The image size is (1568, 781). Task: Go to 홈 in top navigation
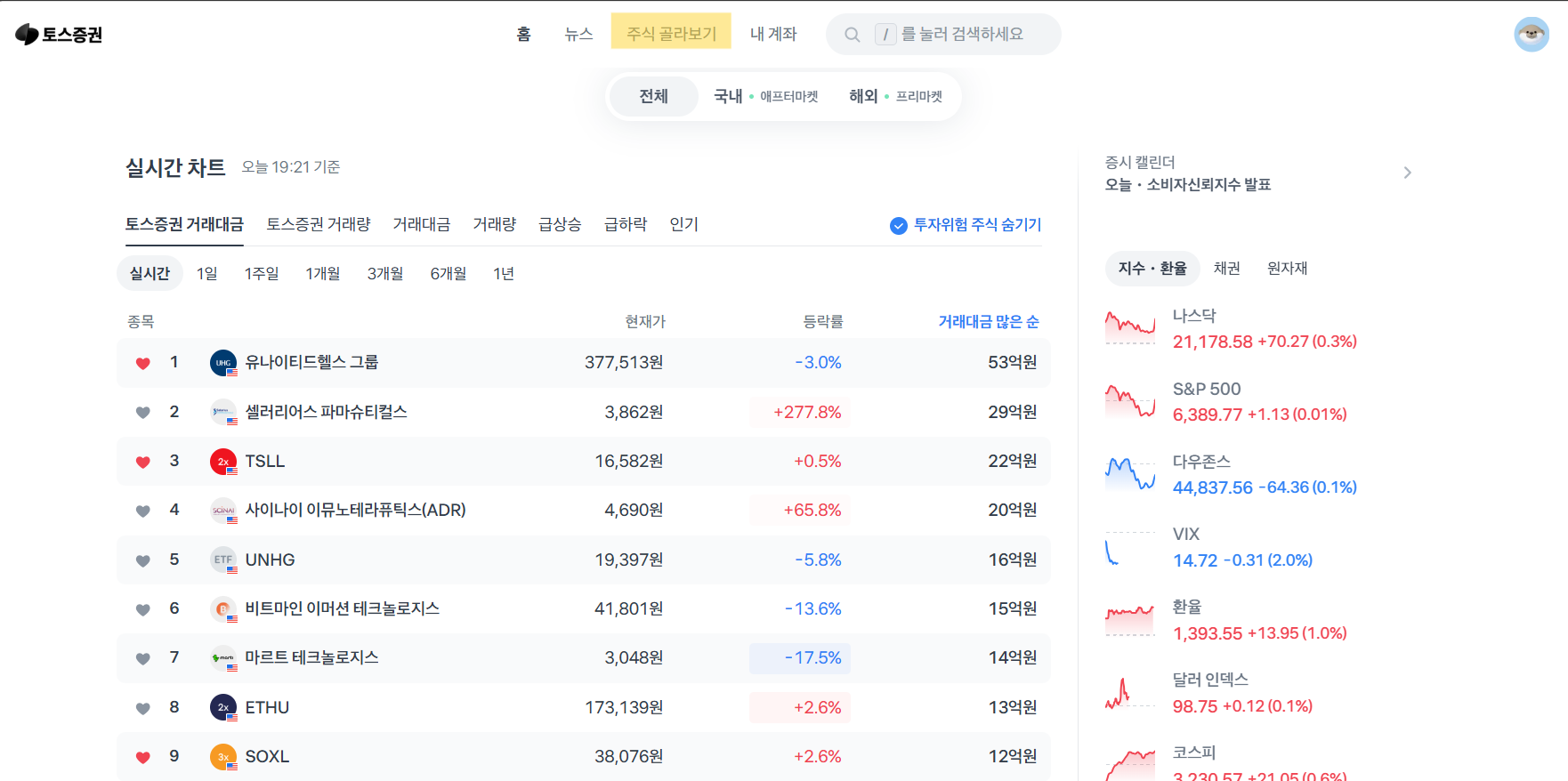click(523, 34)
